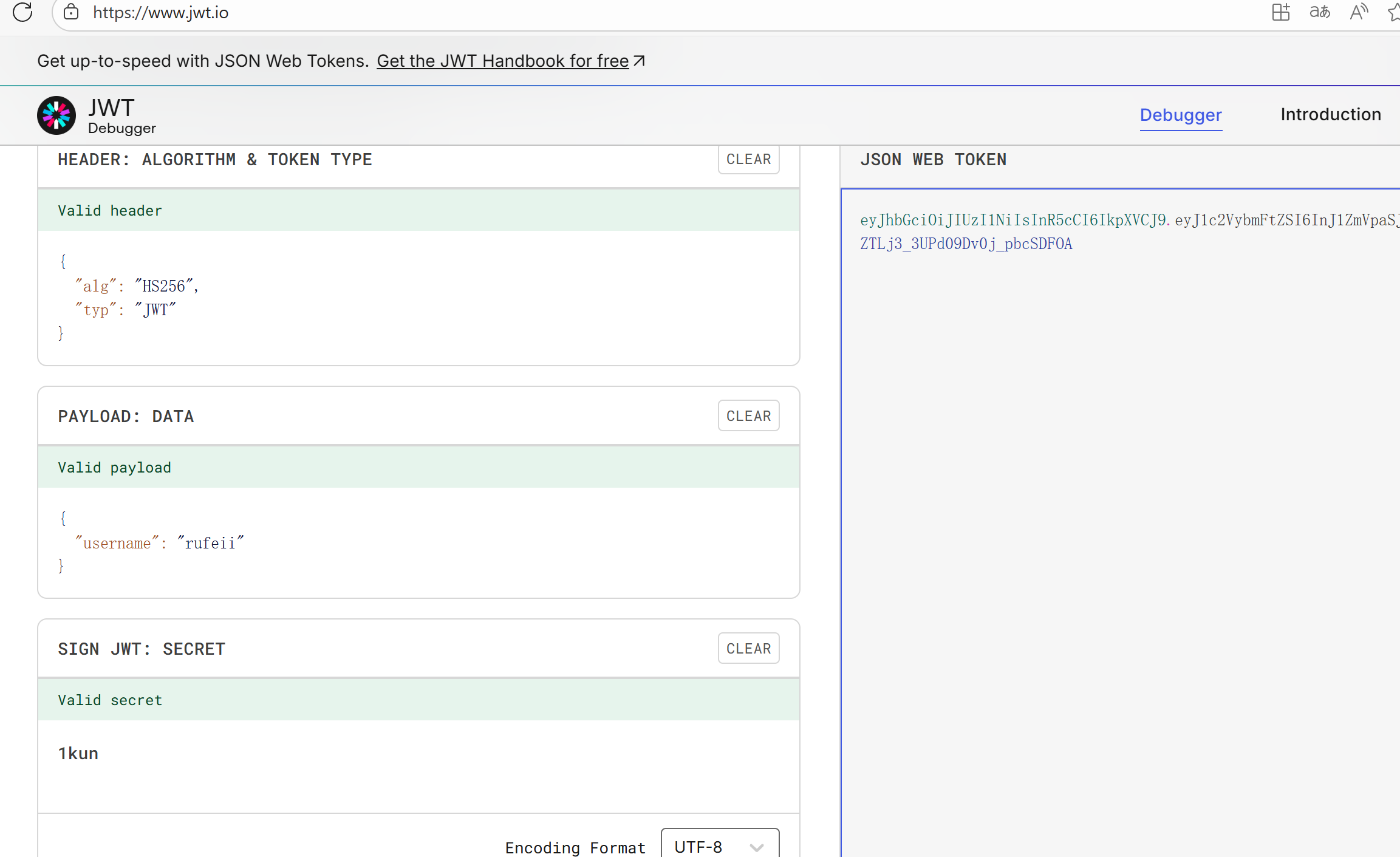The height and width of the screenshot is (857, 1400).
Task: Click the site lock icon in address bar
Action: (71, 12)
